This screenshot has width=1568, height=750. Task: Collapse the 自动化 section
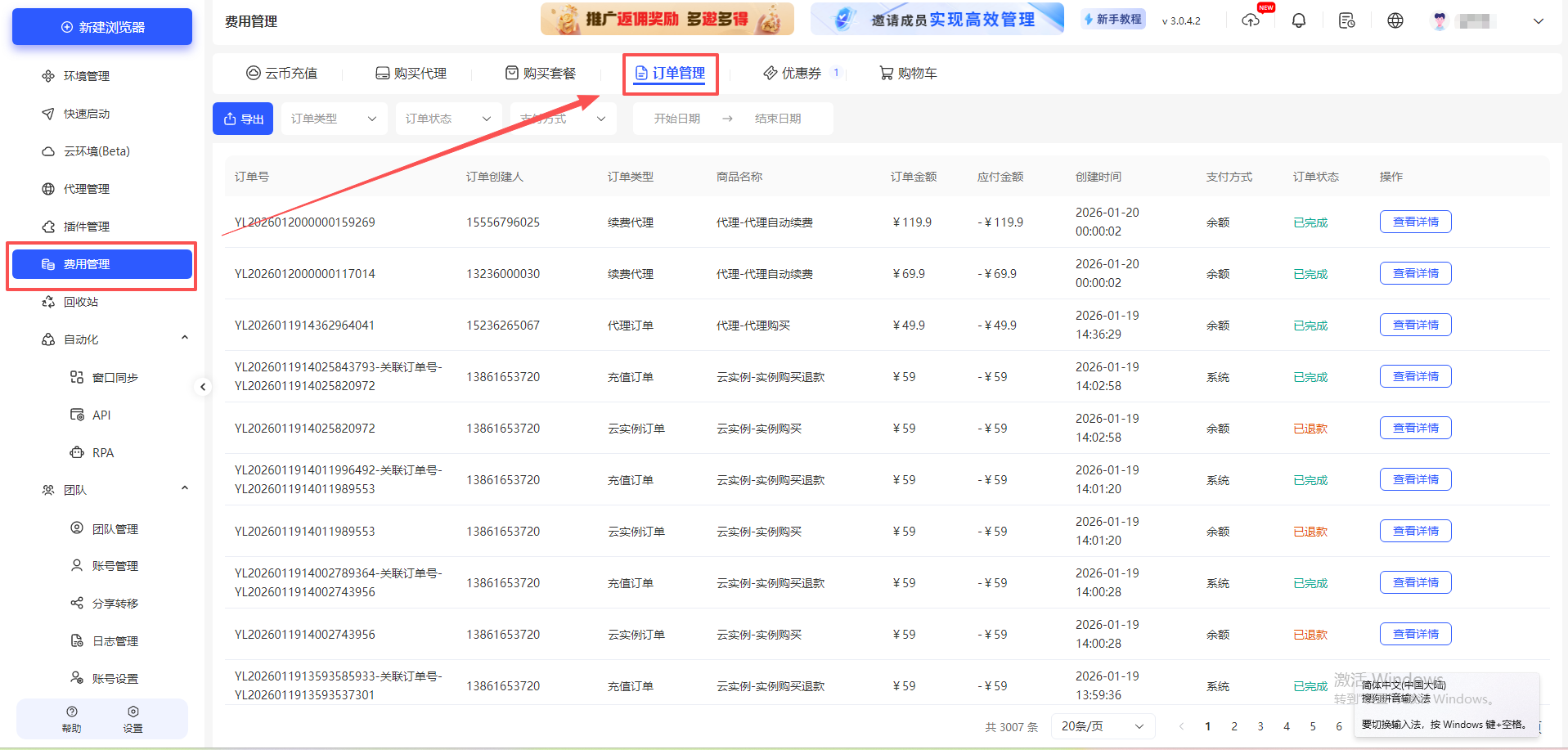[x=185, y=338]
